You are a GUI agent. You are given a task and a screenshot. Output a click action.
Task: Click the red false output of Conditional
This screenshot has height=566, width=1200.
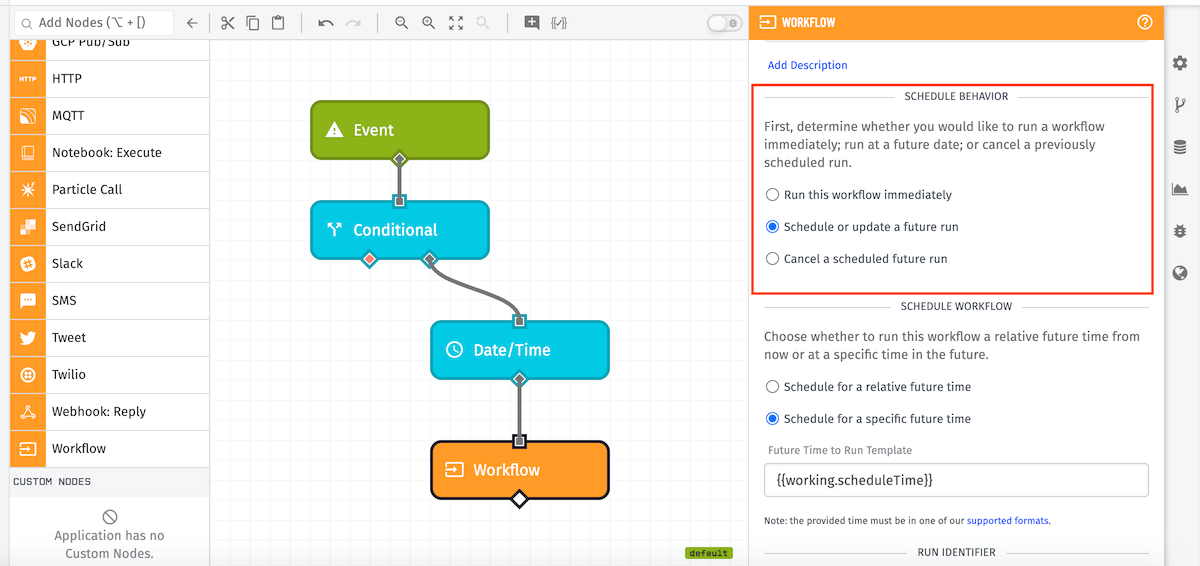[x=369, y=260]
